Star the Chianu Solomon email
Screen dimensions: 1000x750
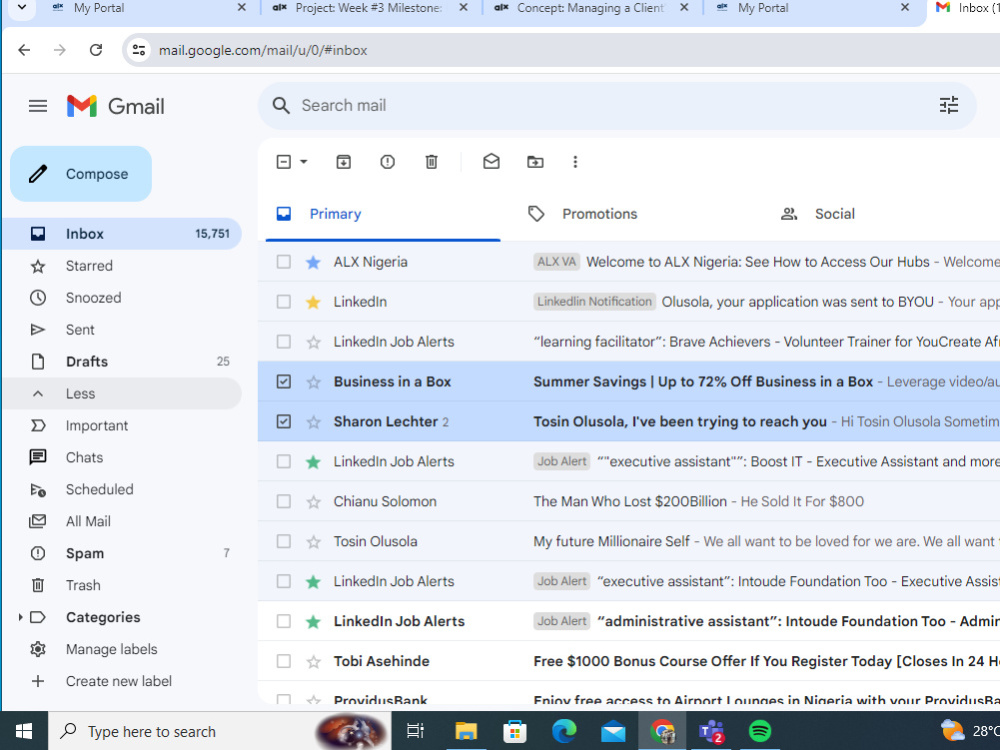pos(313,502)
